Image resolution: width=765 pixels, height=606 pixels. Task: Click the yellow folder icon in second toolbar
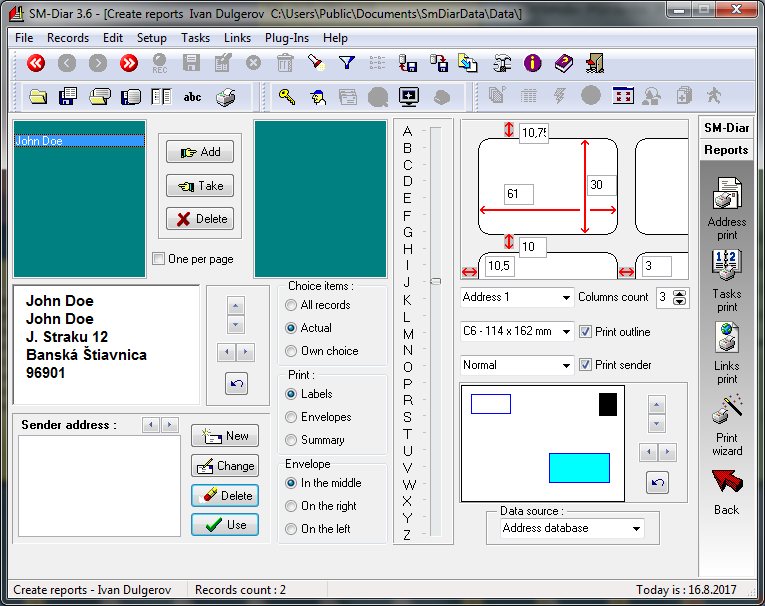38,97
